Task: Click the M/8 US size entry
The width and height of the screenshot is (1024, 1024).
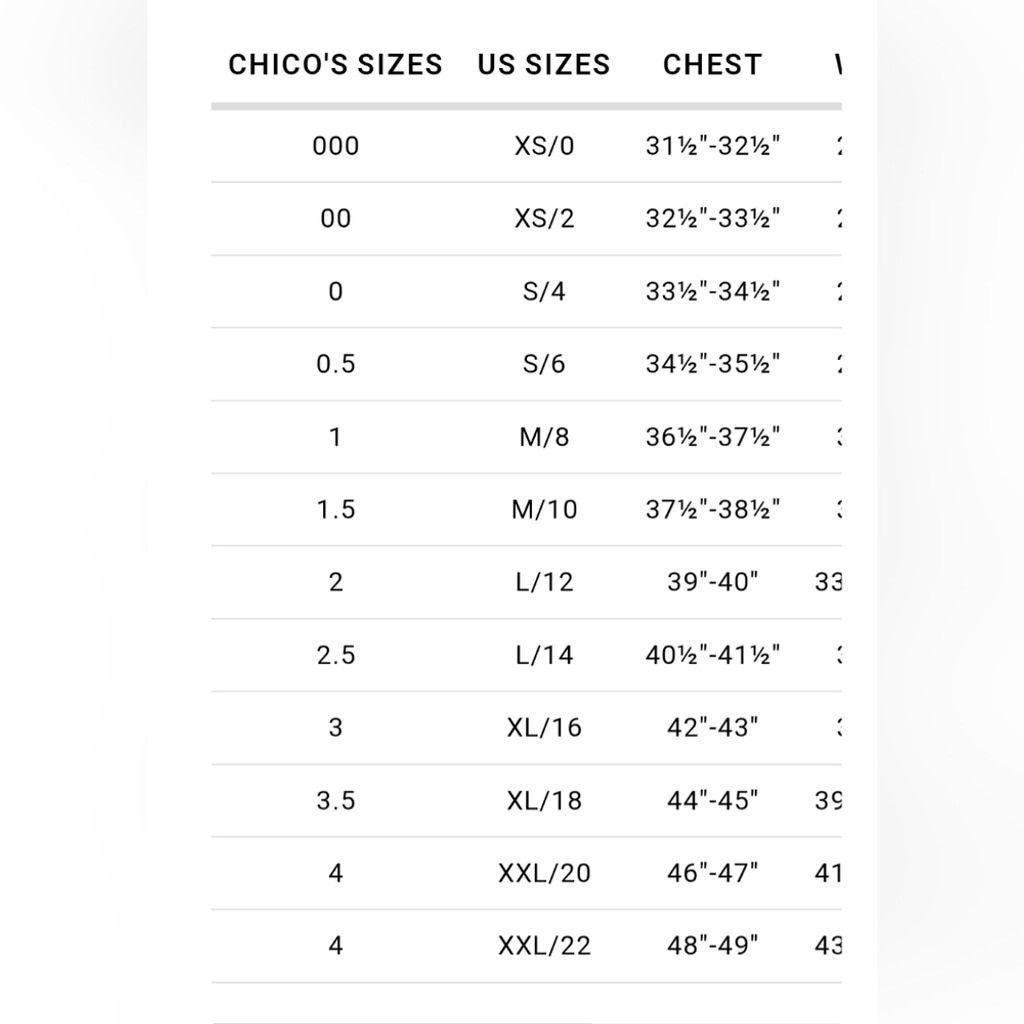Action: tap(544, 437)
